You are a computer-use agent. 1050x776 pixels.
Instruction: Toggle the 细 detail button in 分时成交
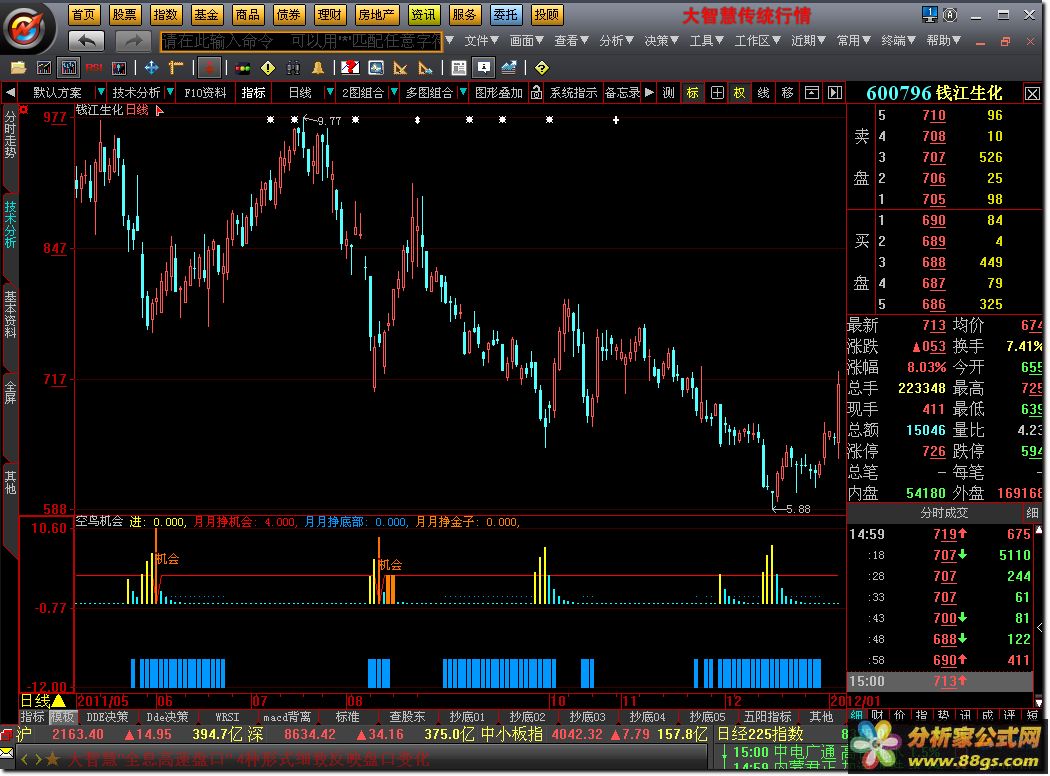[1032, 513]
